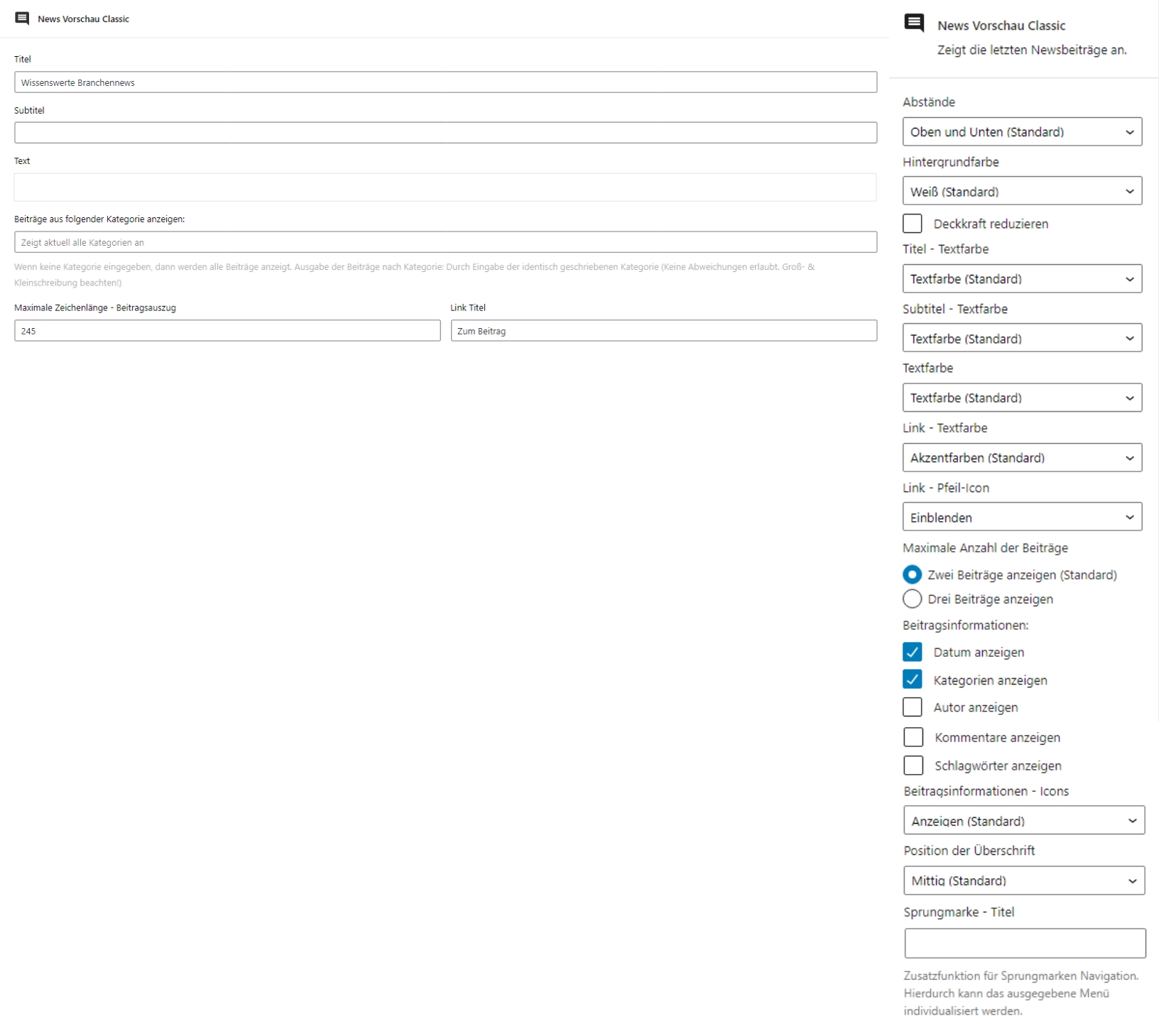
Task: Open the Titel - Textfarbe dropdown
Action: [x=1023, y=279]
